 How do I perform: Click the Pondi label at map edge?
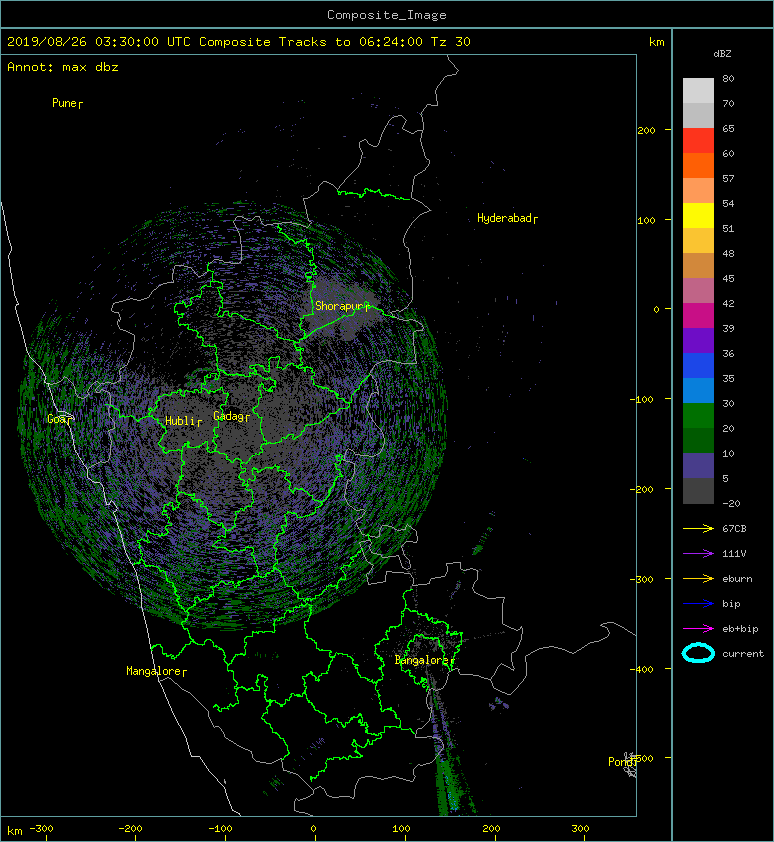pos(622,761)
